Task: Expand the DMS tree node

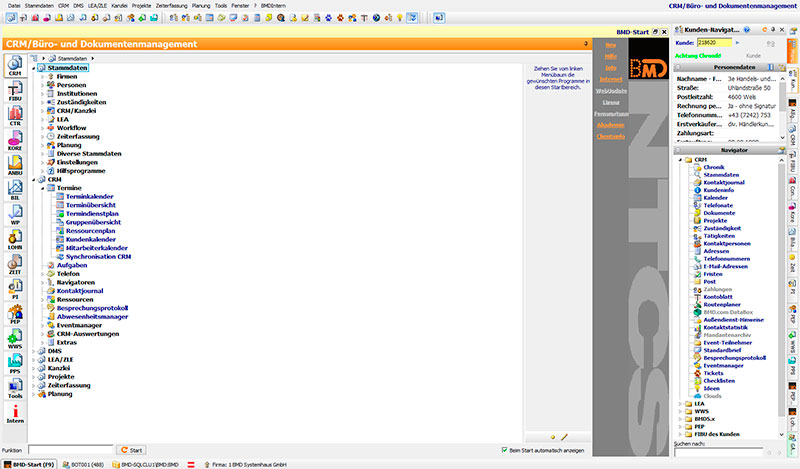Action: (36, 352)
